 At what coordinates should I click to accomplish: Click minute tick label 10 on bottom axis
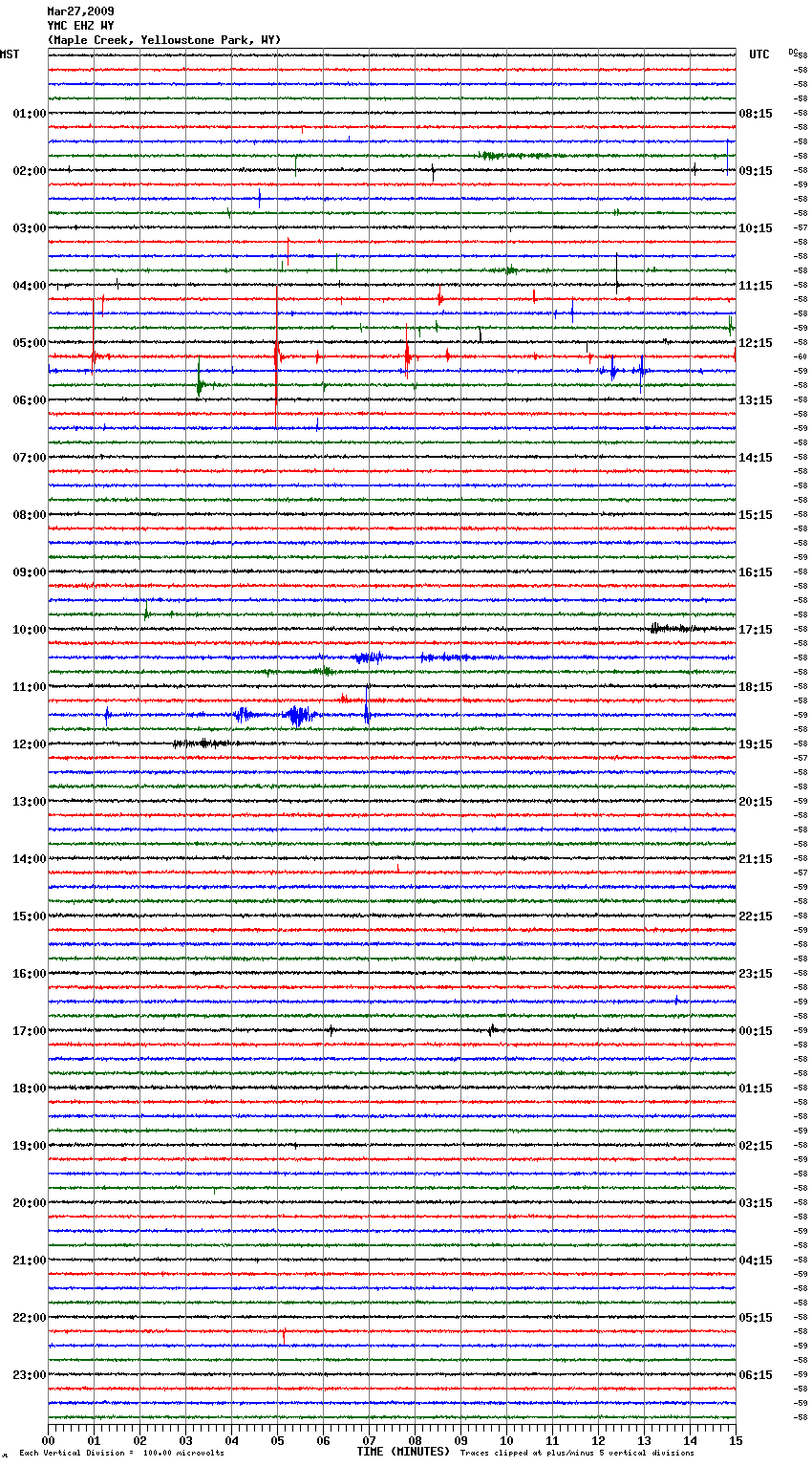coord(506,1440)
